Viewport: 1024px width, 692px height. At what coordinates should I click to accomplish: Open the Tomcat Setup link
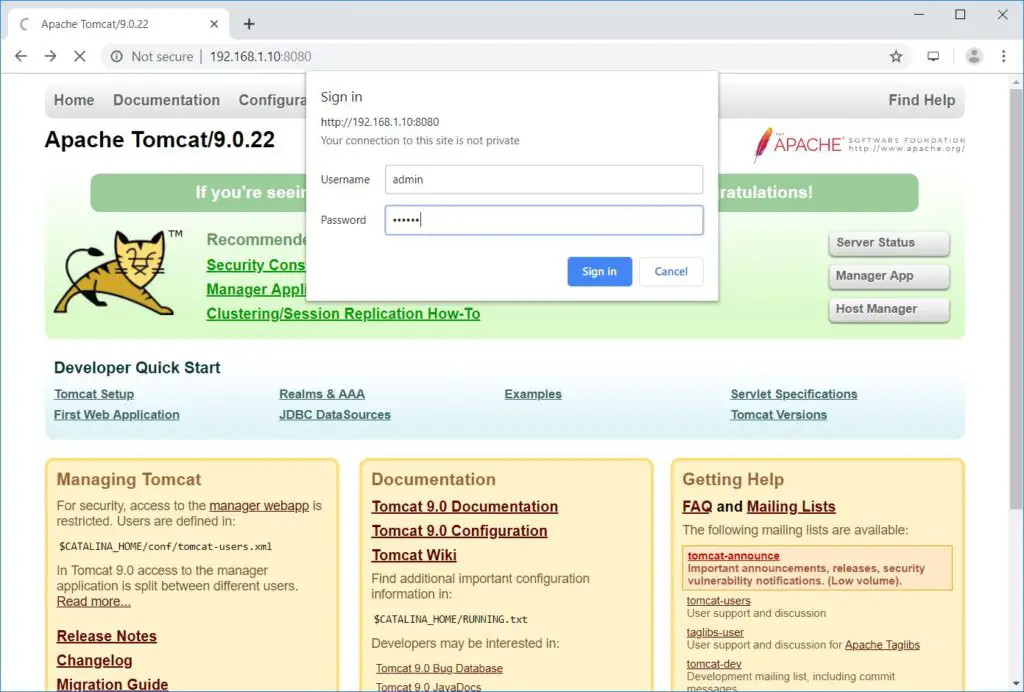94,394
